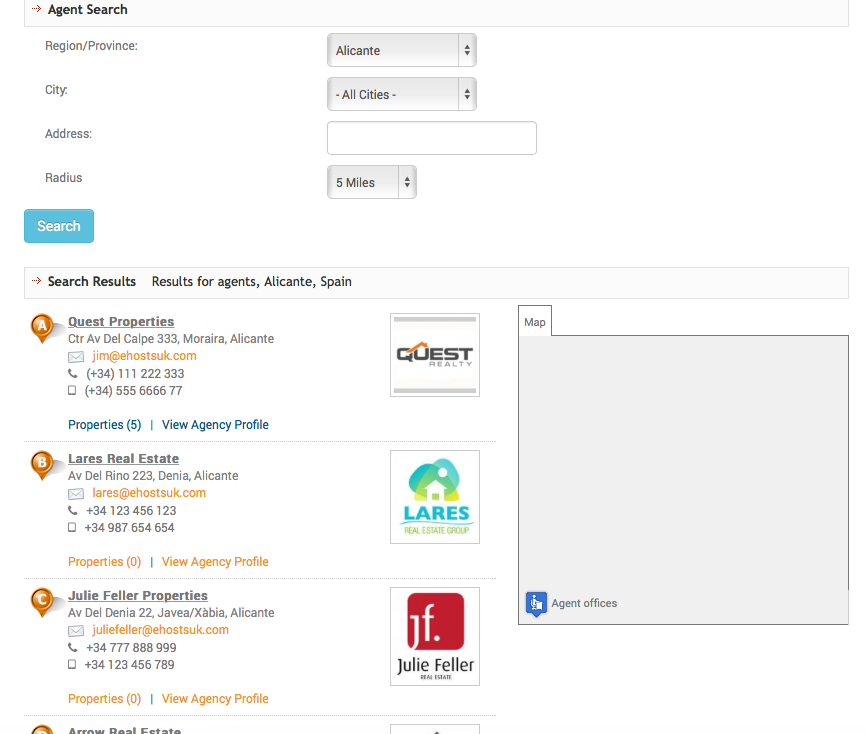Click the Julie Feller logo thumbnail

click(435, 636)
